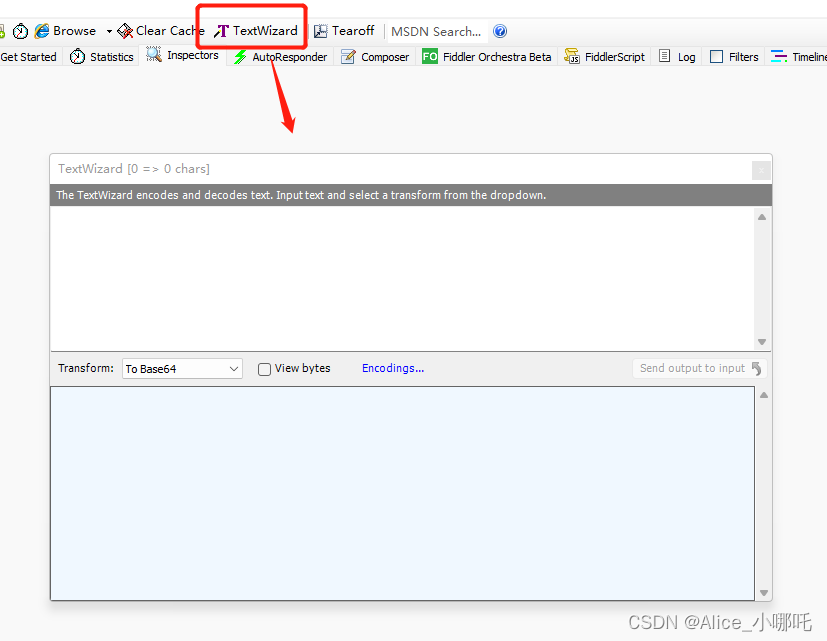Close the TextWizard dialog

pyautogui.click(x=761, y=170)
